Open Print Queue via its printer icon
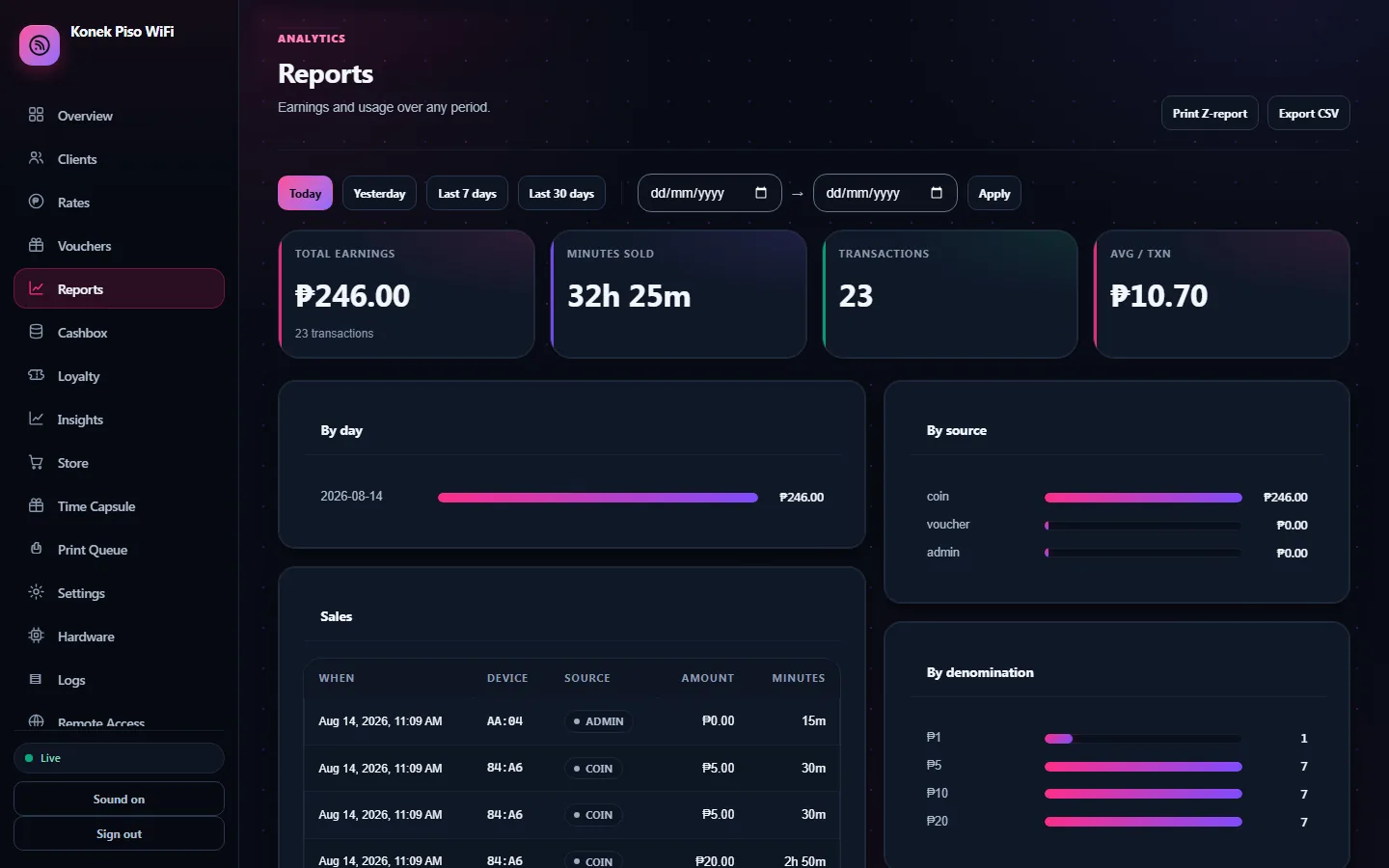 [37, 549]
